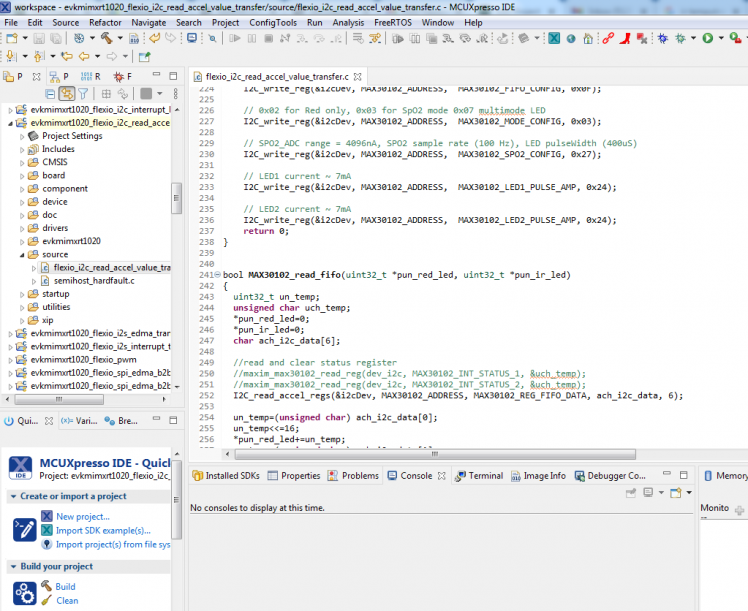Viewport: 748px width, 611px height.
Task: Click Clean under Build your project
Action: tap(67, 600)
